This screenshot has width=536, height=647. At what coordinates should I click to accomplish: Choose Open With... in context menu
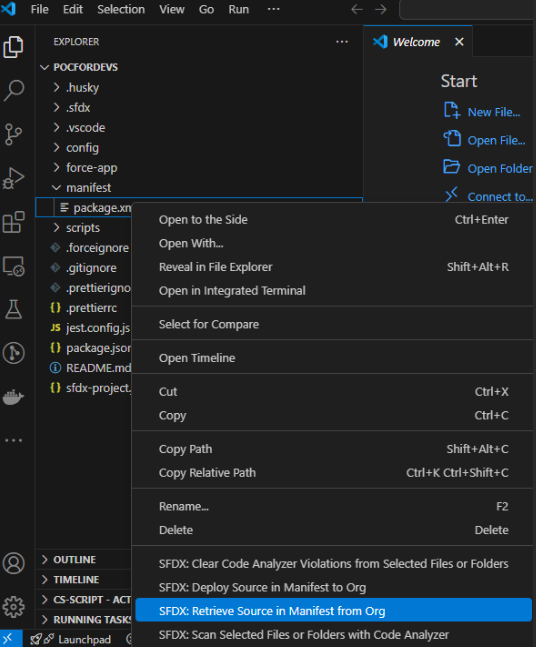(333, 243)
